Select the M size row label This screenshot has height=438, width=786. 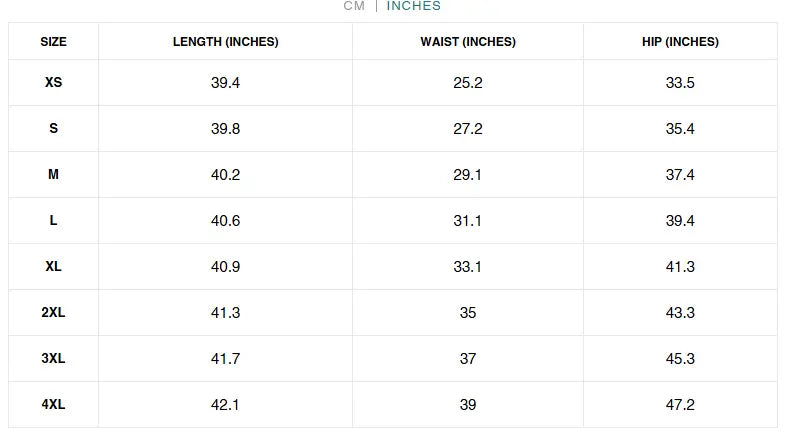pyautogui.click(x=54, y=175)
